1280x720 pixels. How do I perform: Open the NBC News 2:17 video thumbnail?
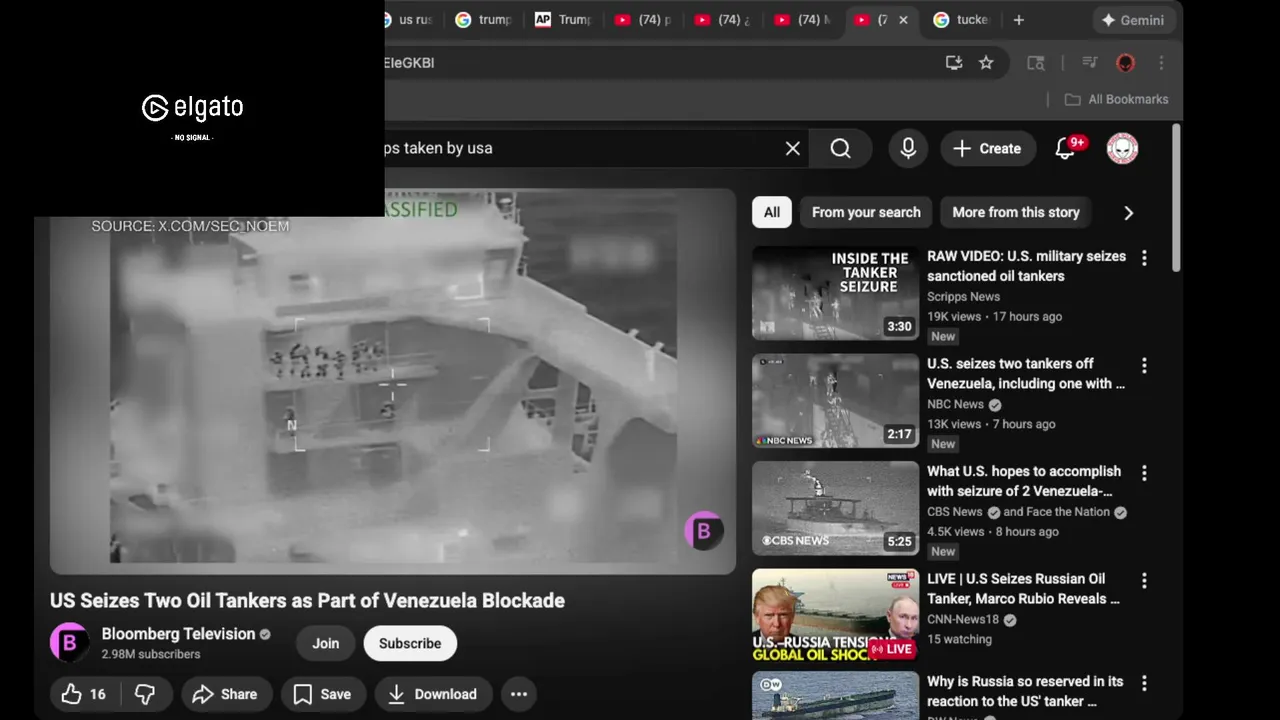click(x=835, y=400)
